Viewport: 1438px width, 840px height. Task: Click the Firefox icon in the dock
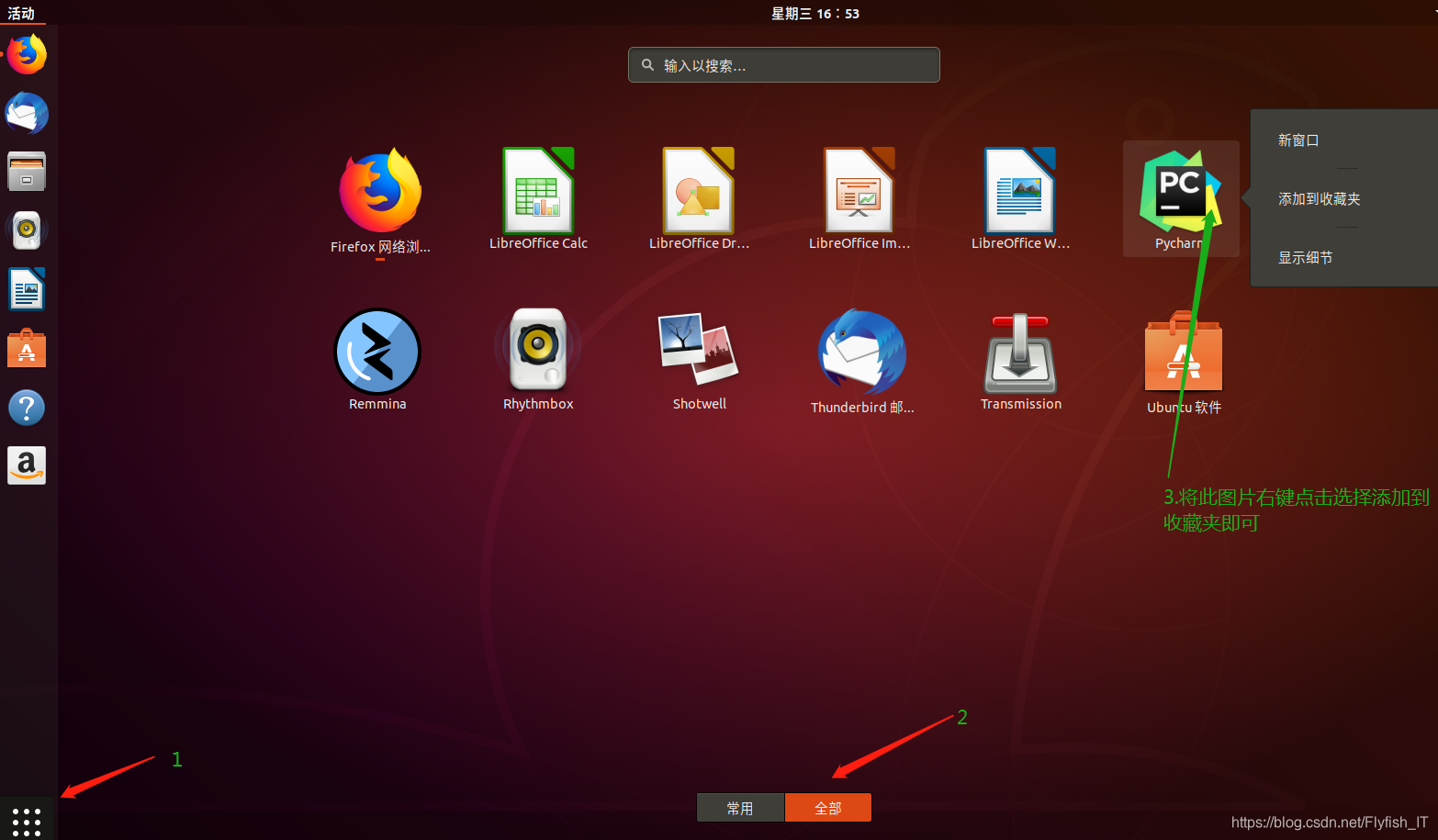[x=27, y=54]
